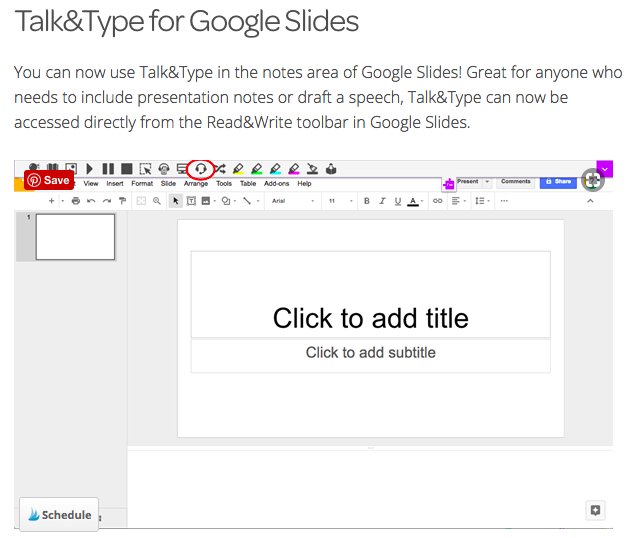Image resolution: width=631 pixels, height=538 pixels.
Task: Select the screenshot reader icon
Action: [145, 169]
